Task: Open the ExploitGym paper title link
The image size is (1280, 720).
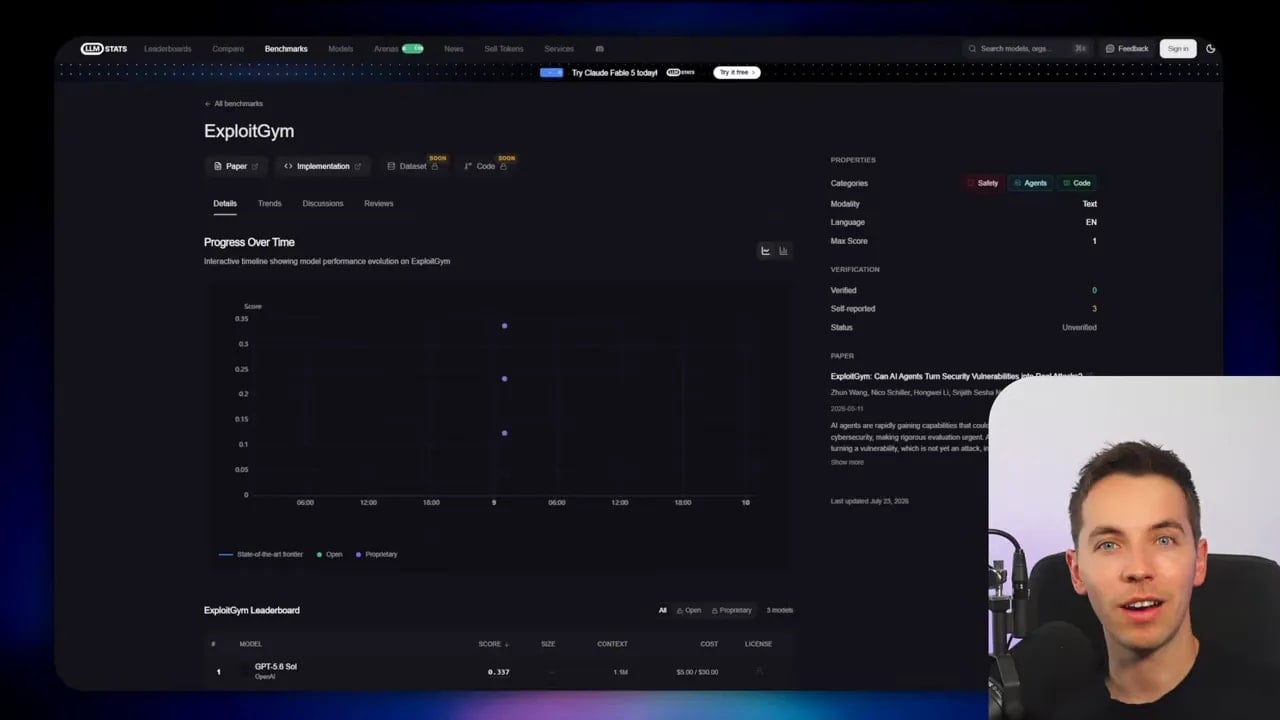Action: click(956, 376)
